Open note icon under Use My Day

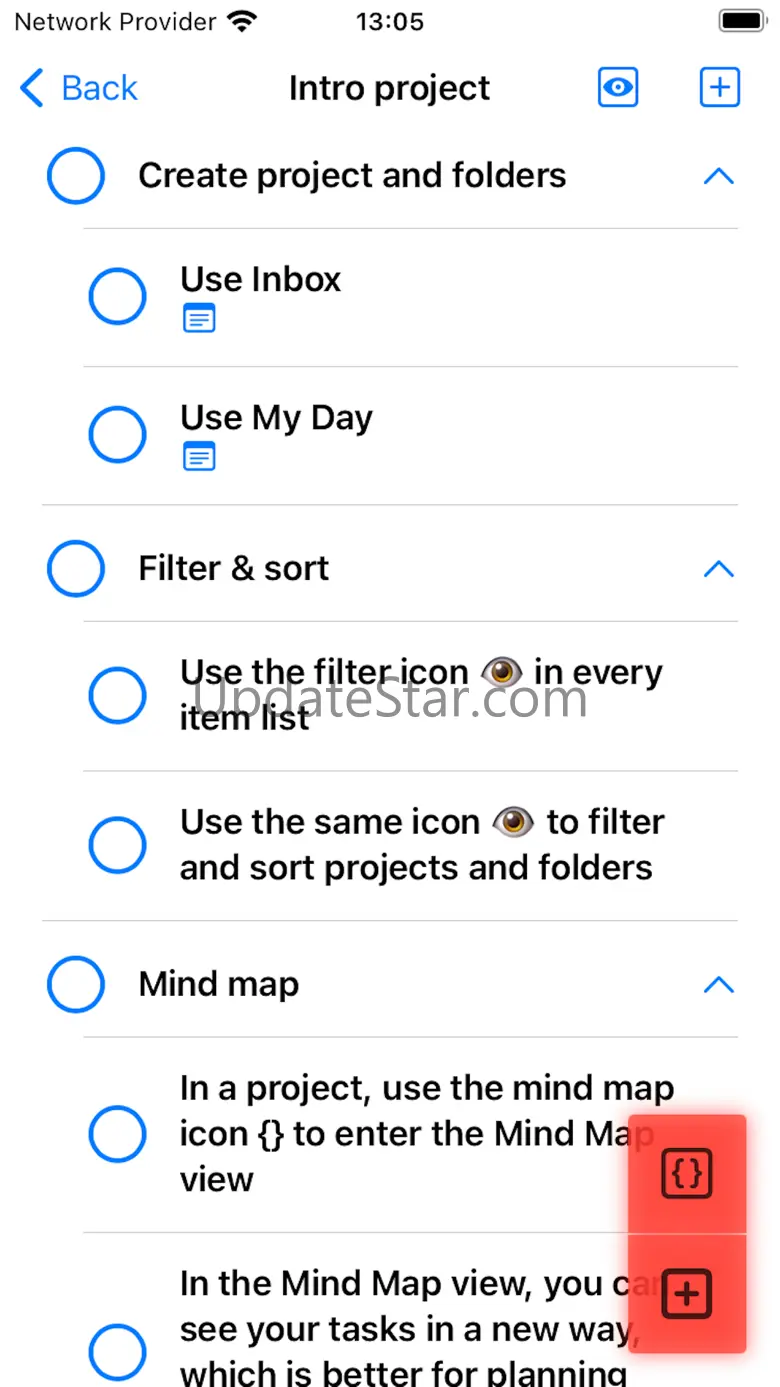[199, 457]
